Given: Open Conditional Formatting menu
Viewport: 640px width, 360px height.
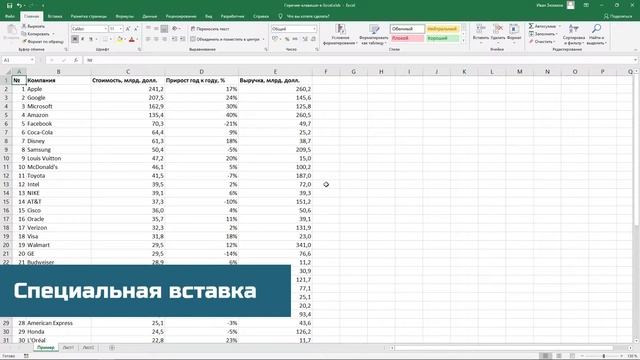Looking at the screenshot, I should [340, 35].
